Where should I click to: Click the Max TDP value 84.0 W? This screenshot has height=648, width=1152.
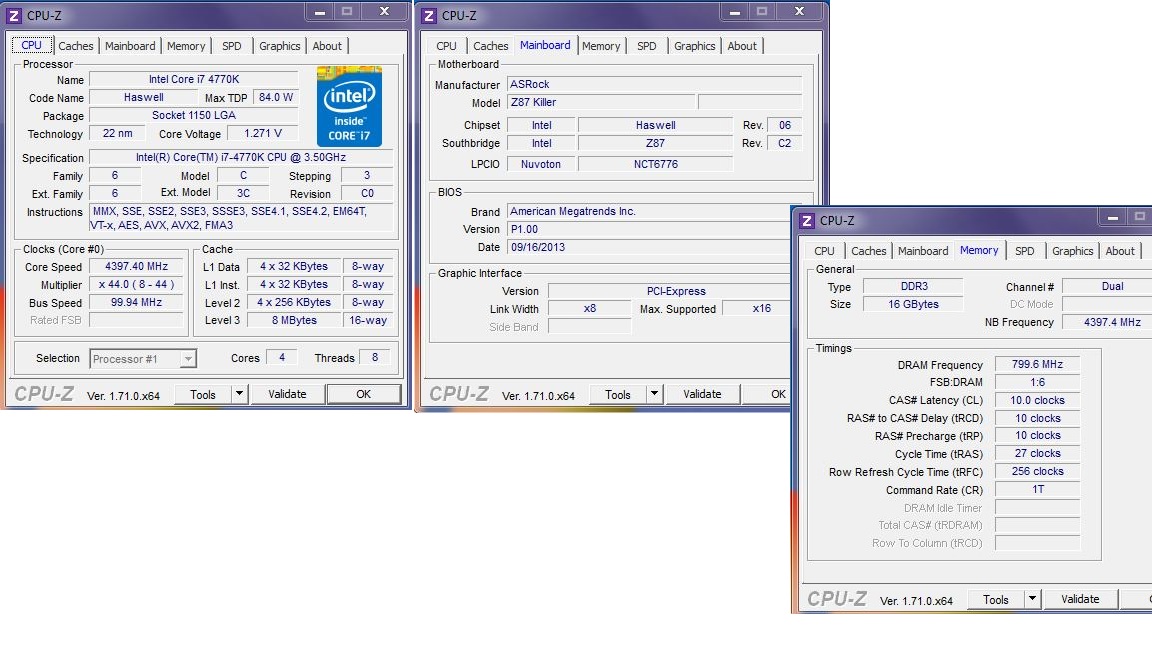276,97
